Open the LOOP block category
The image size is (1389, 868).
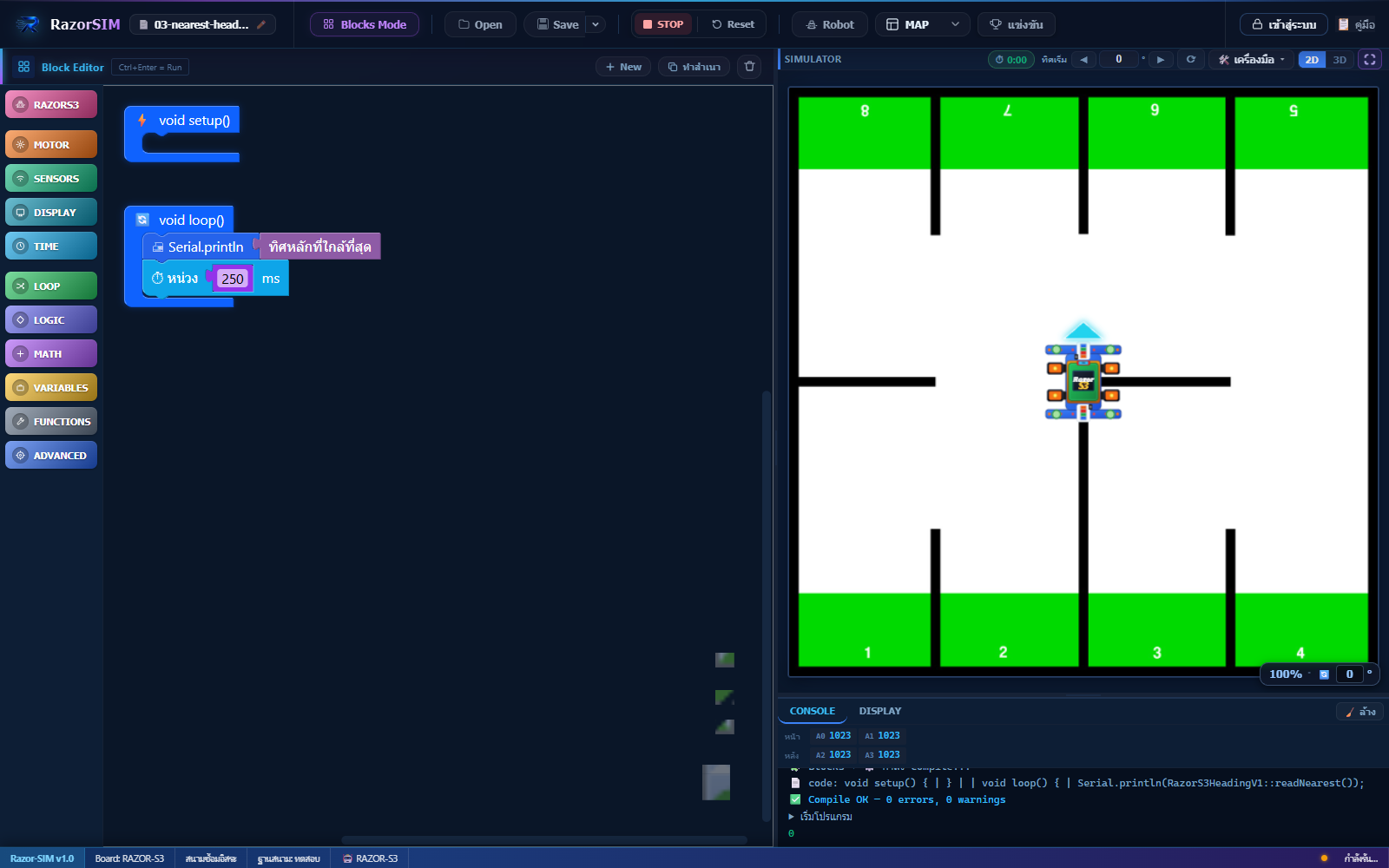pos(51,286)
